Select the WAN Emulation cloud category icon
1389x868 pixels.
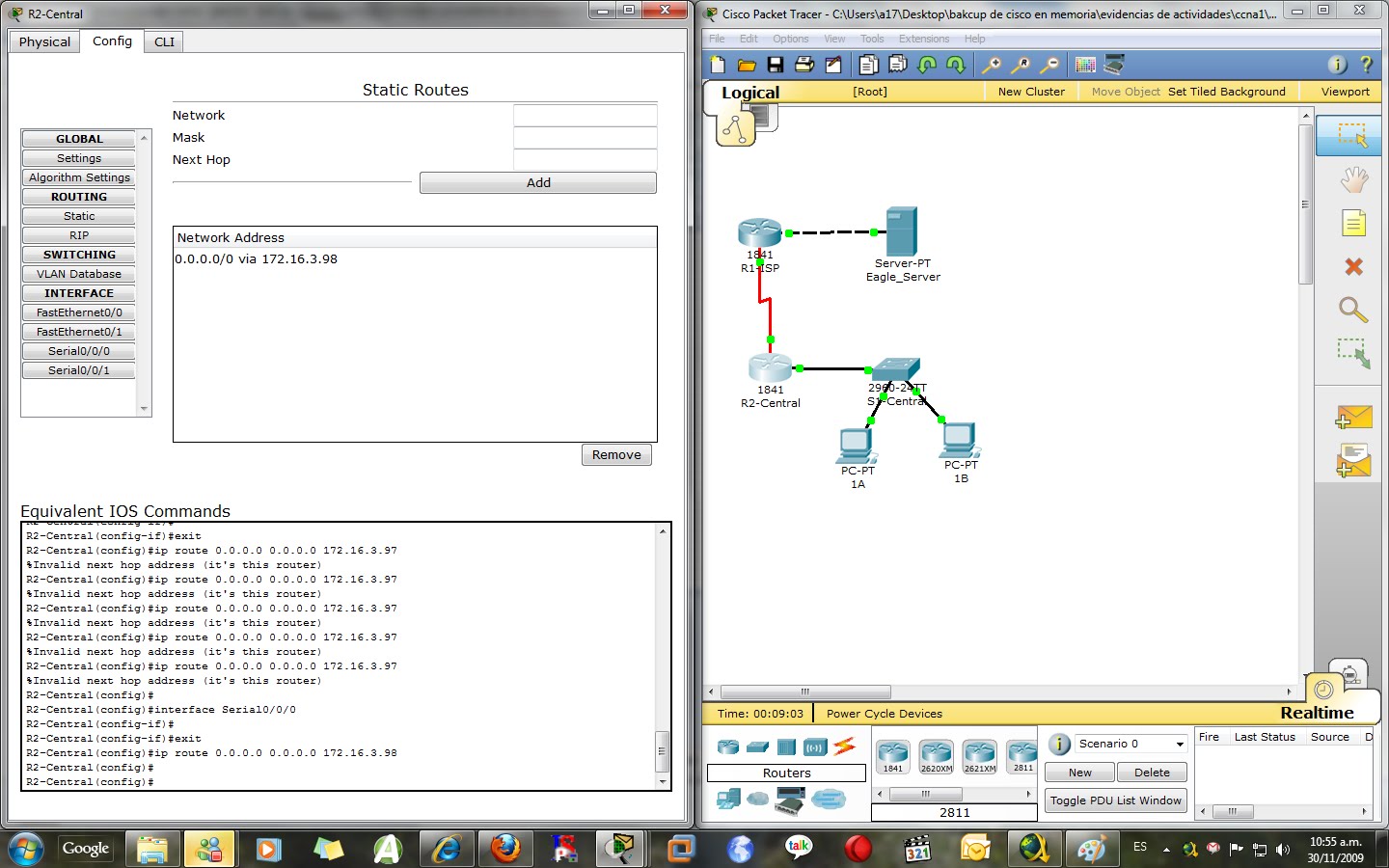click(x=758, y=799)
